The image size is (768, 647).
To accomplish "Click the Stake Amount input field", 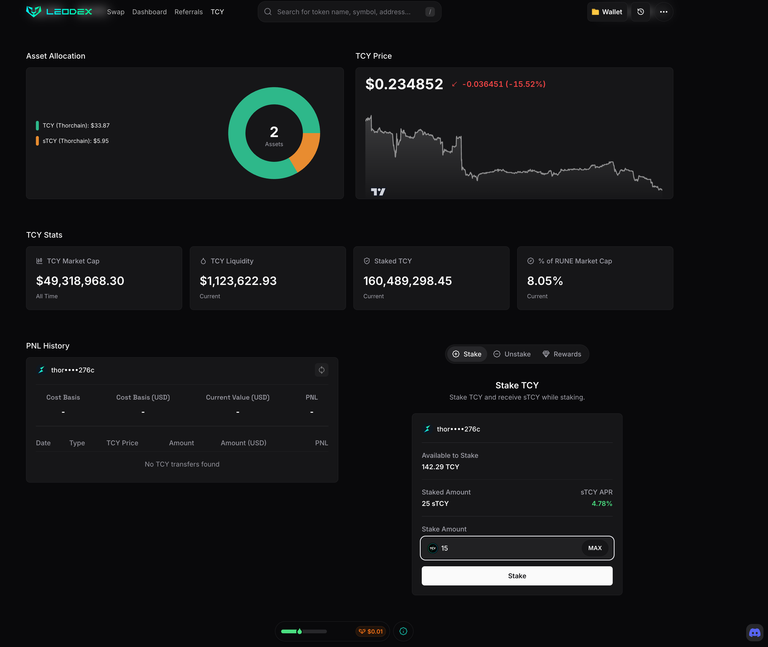I will (517, 548).
